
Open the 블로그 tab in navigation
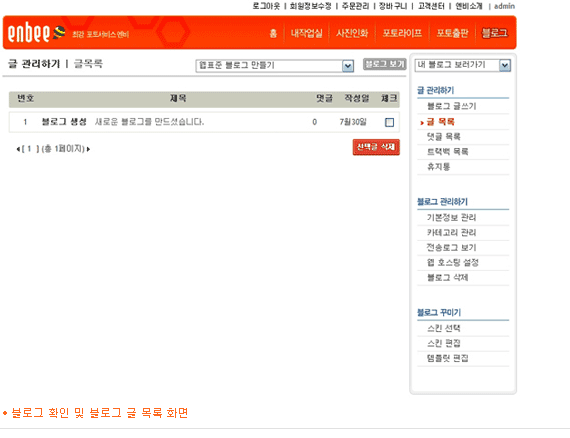click(494, 33)
